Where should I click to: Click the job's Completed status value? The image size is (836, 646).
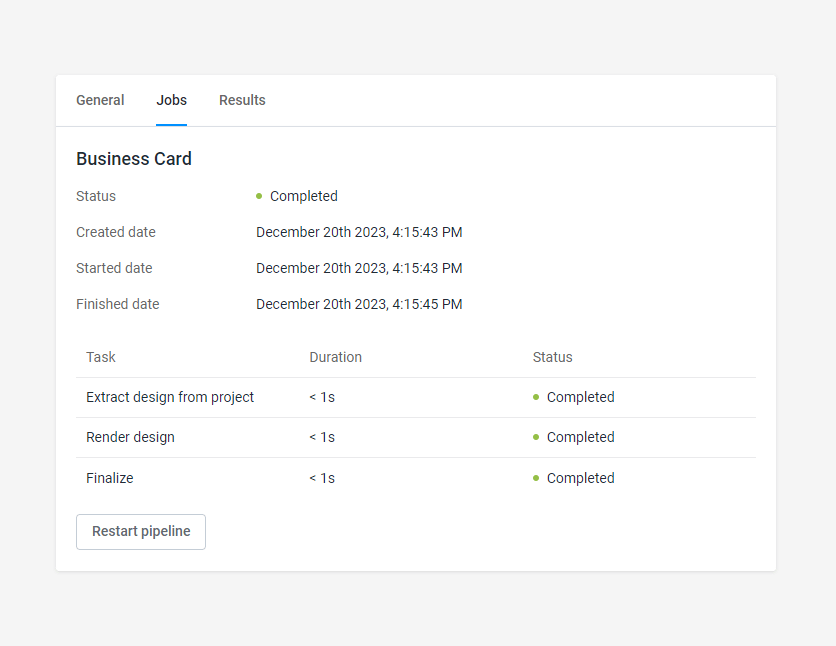point(303,196)
